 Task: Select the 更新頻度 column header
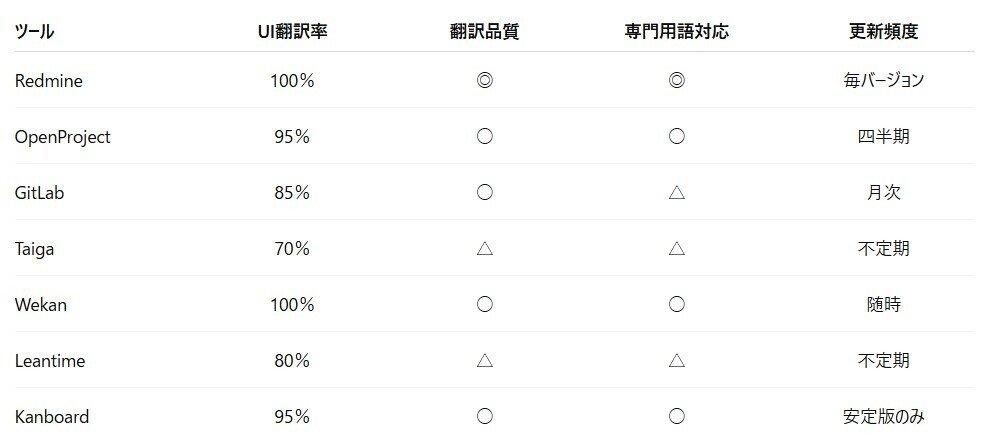[x=884, y=31]
